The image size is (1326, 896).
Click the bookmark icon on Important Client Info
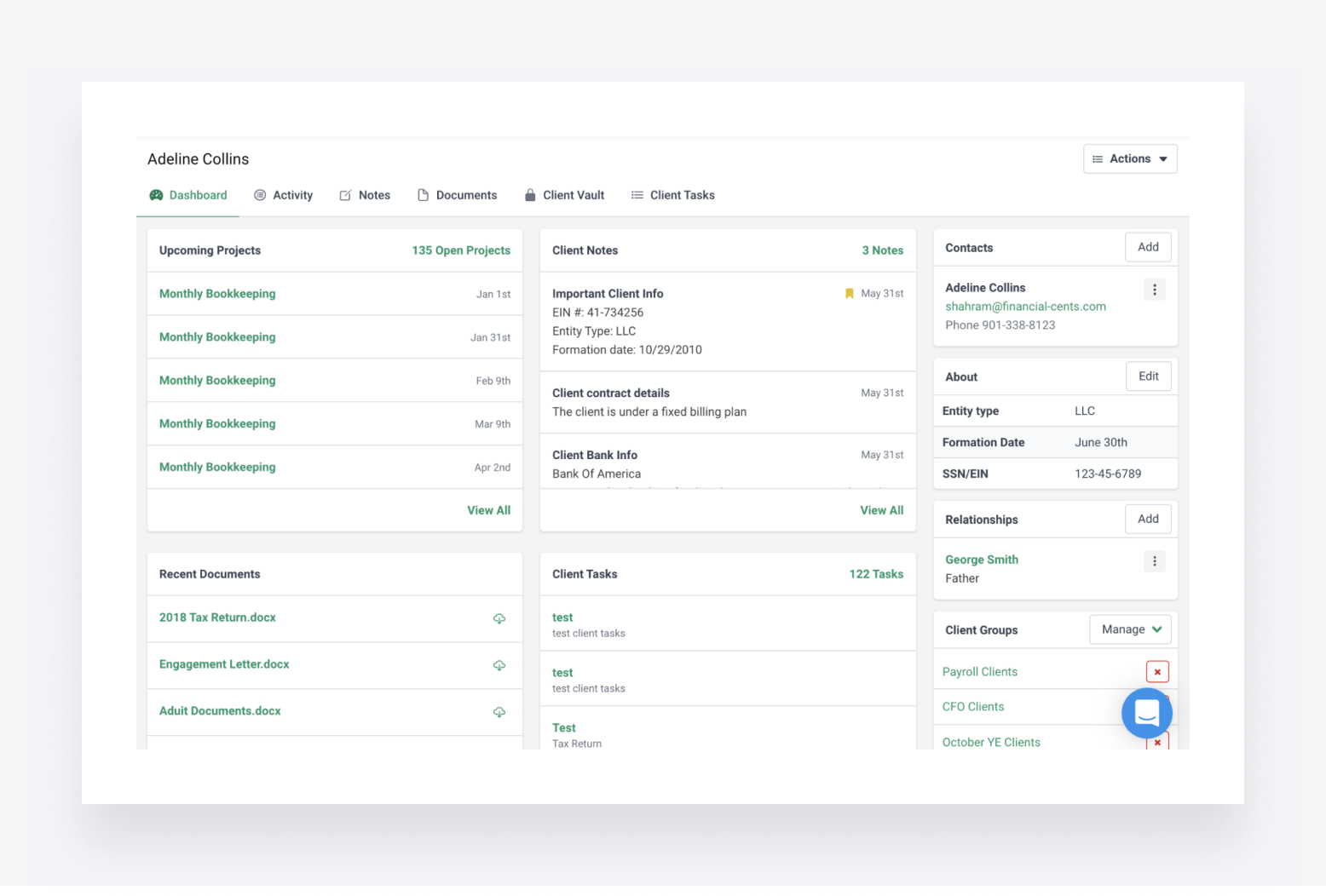point(849,293)
